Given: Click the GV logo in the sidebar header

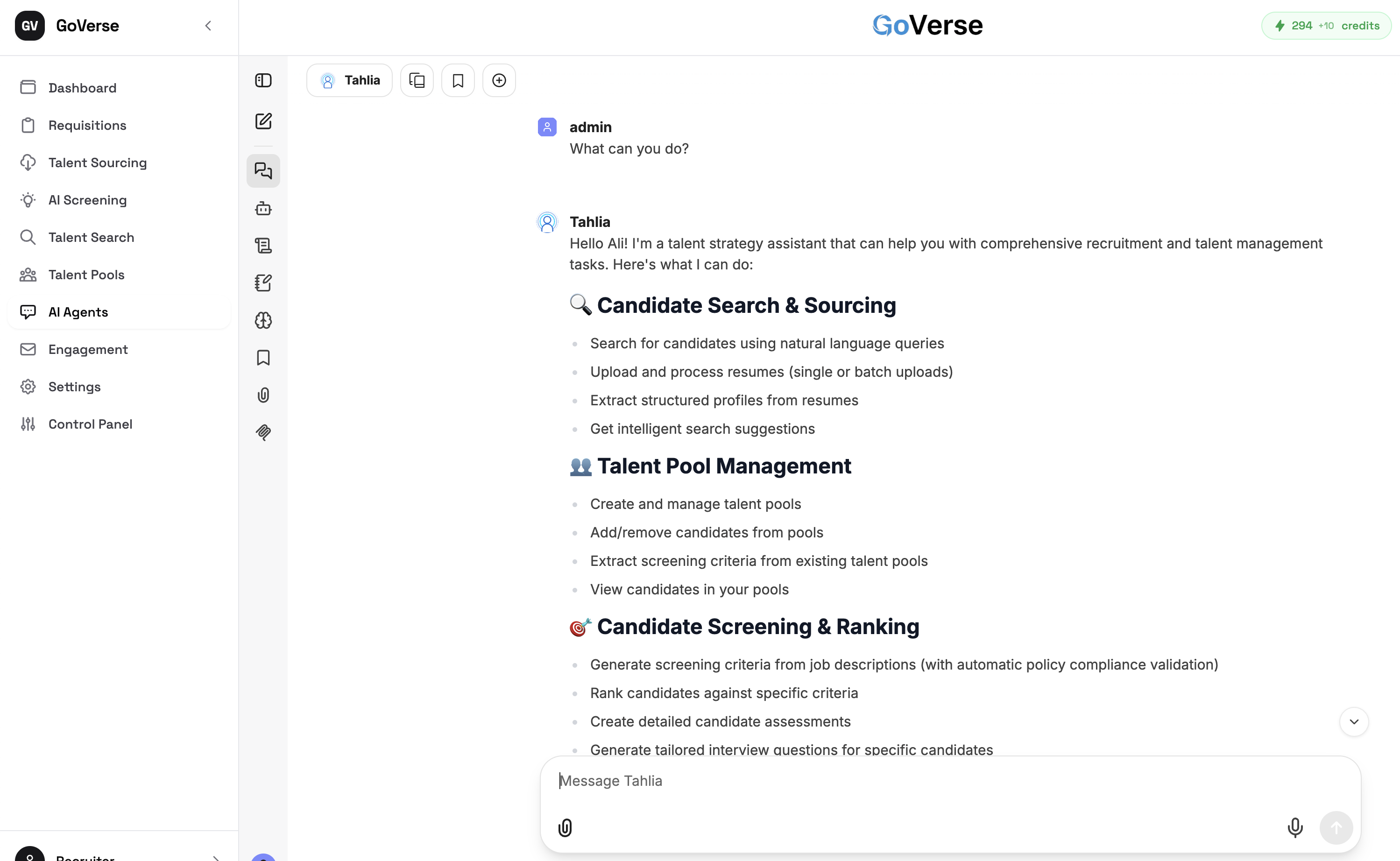Looking at the screenshot, I should point(29,26).
